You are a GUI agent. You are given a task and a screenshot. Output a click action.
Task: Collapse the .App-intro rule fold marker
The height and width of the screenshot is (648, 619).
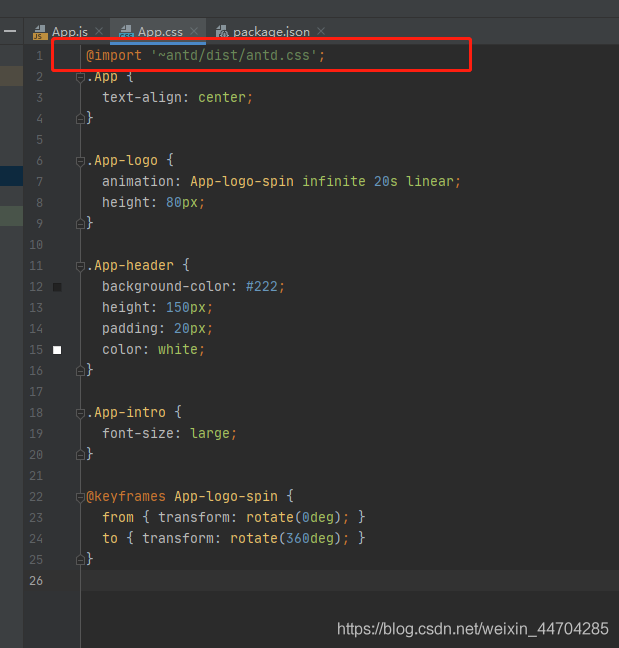click(80, 413)
